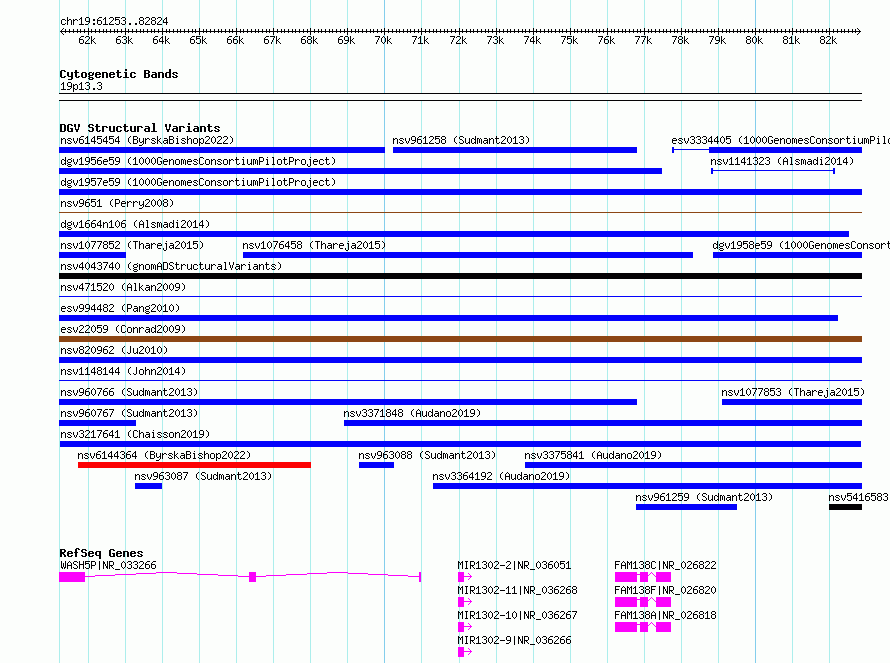Click the Cytogenetic Bands track title

click(119, 74)
